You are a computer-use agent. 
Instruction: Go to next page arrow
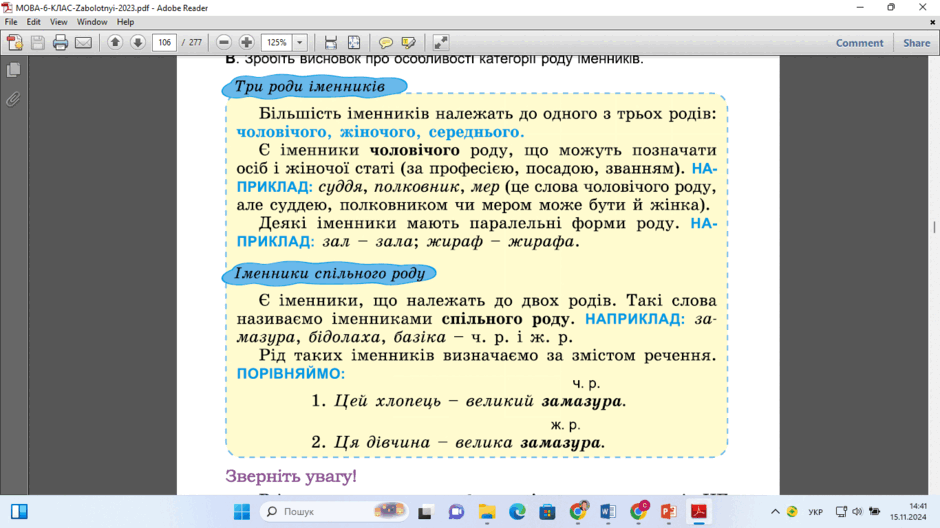click(138, 42)
